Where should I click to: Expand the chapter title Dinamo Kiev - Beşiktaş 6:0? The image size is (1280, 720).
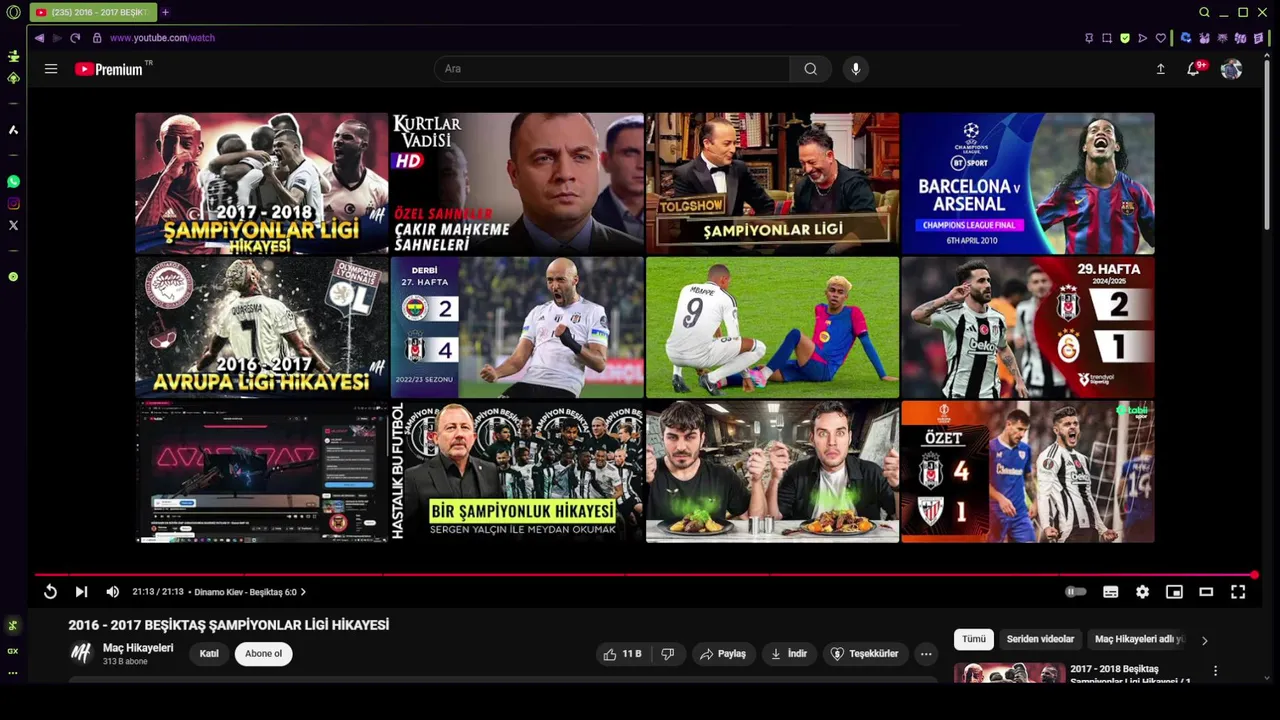pos(250,592)
